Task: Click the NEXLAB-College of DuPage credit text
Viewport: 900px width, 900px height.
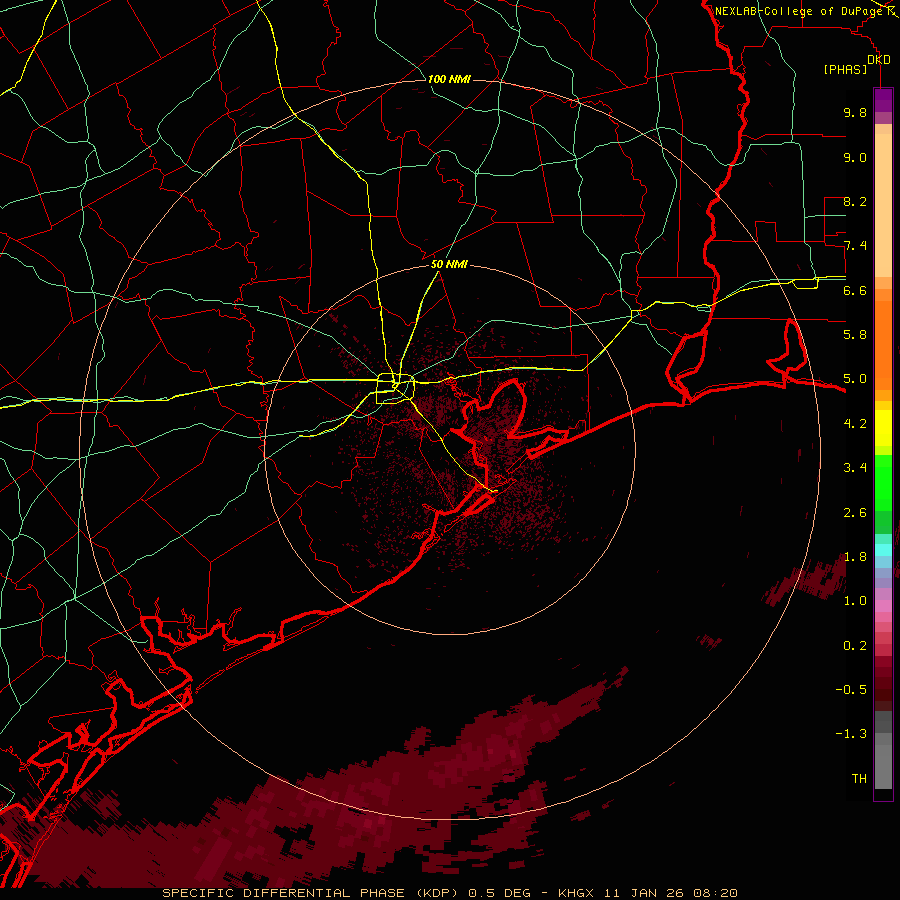Action: pyautogui.click(x=802, y=11)
